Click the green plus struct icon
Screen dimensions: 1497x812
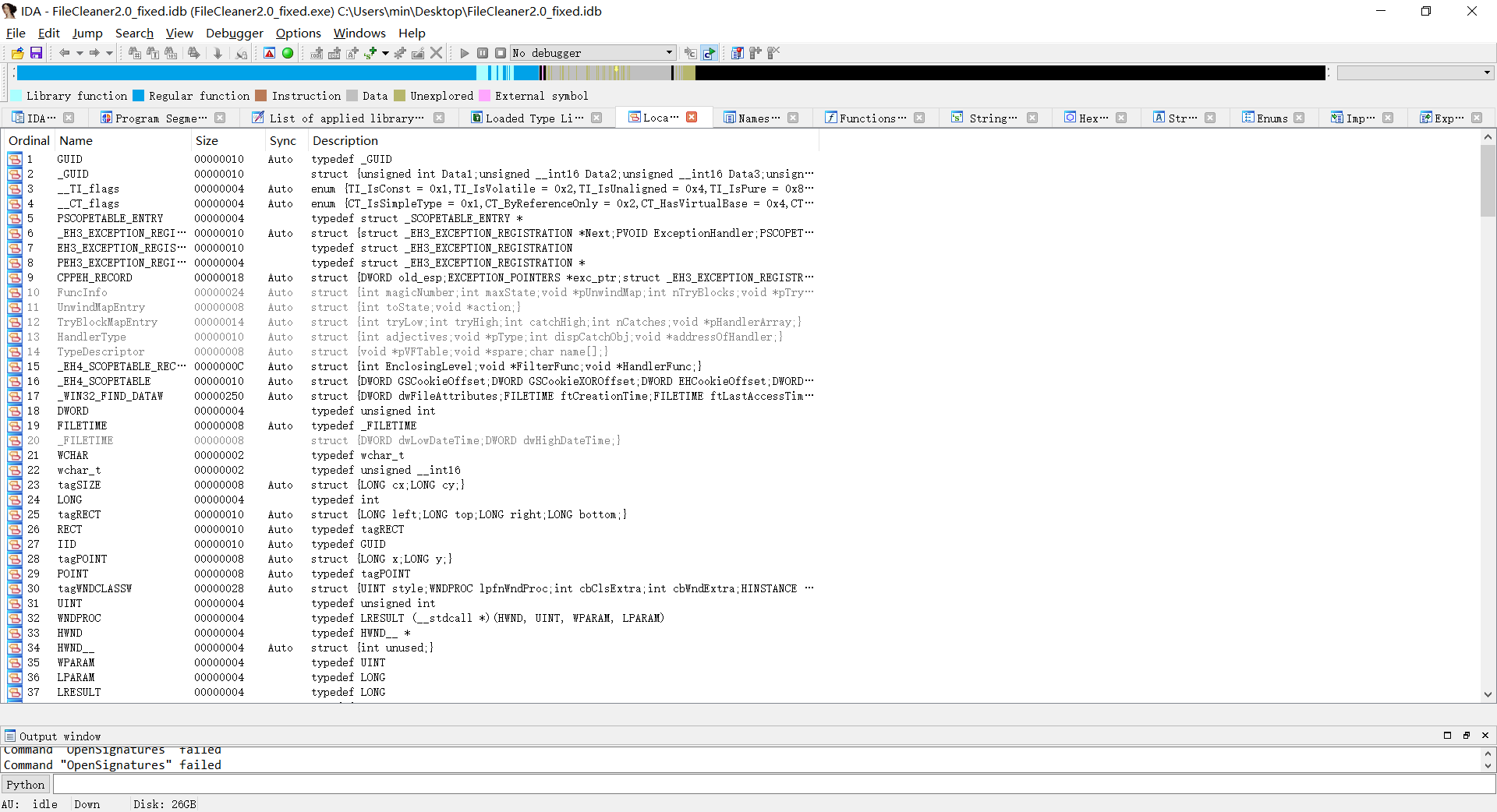tap(370, 53)
